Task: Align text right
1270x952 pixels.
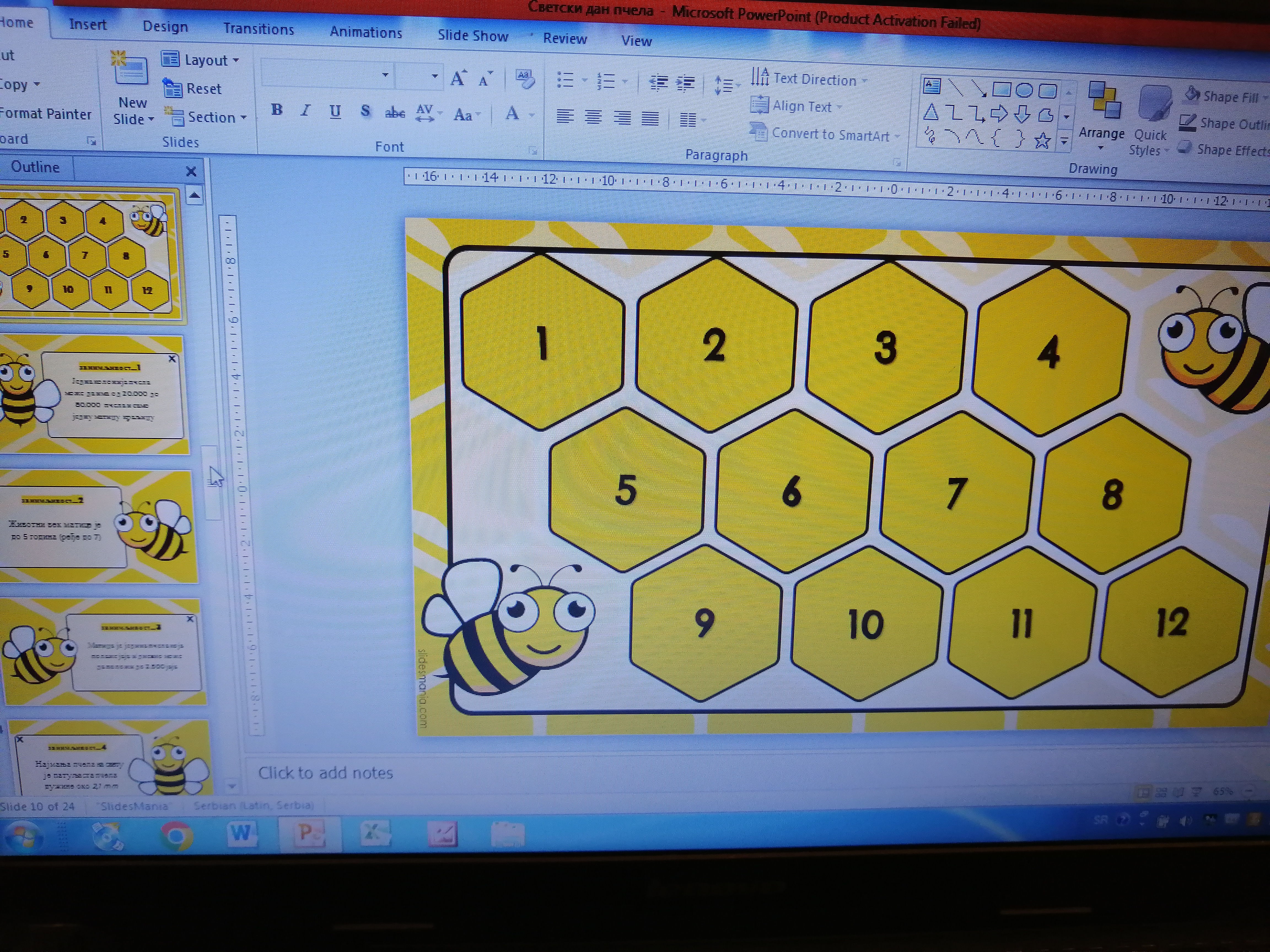Action: tap(622, 118)
